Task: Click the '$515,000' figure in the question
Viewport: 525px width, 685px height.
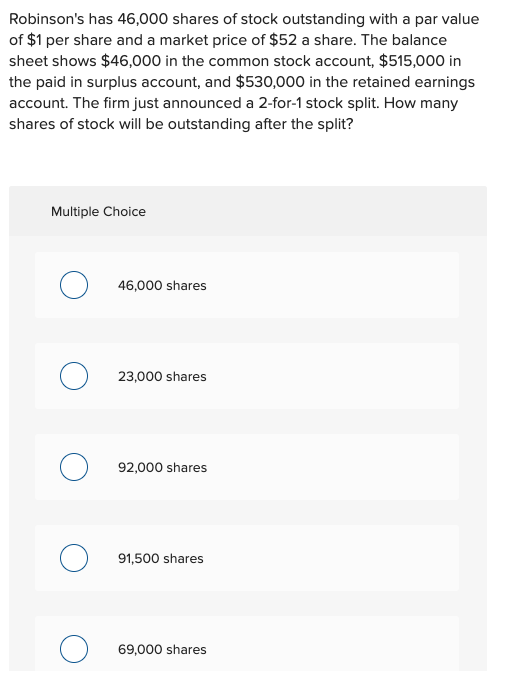Action: (411, 61)
